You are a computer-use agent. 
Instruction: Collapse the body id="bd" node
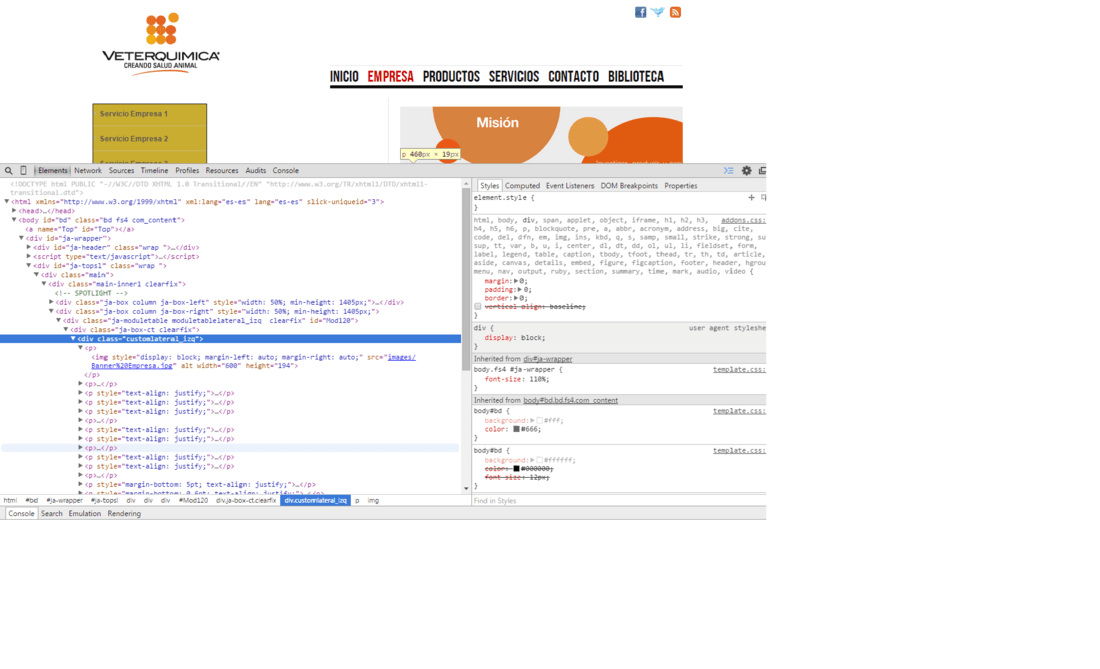(x=14, y=219)
